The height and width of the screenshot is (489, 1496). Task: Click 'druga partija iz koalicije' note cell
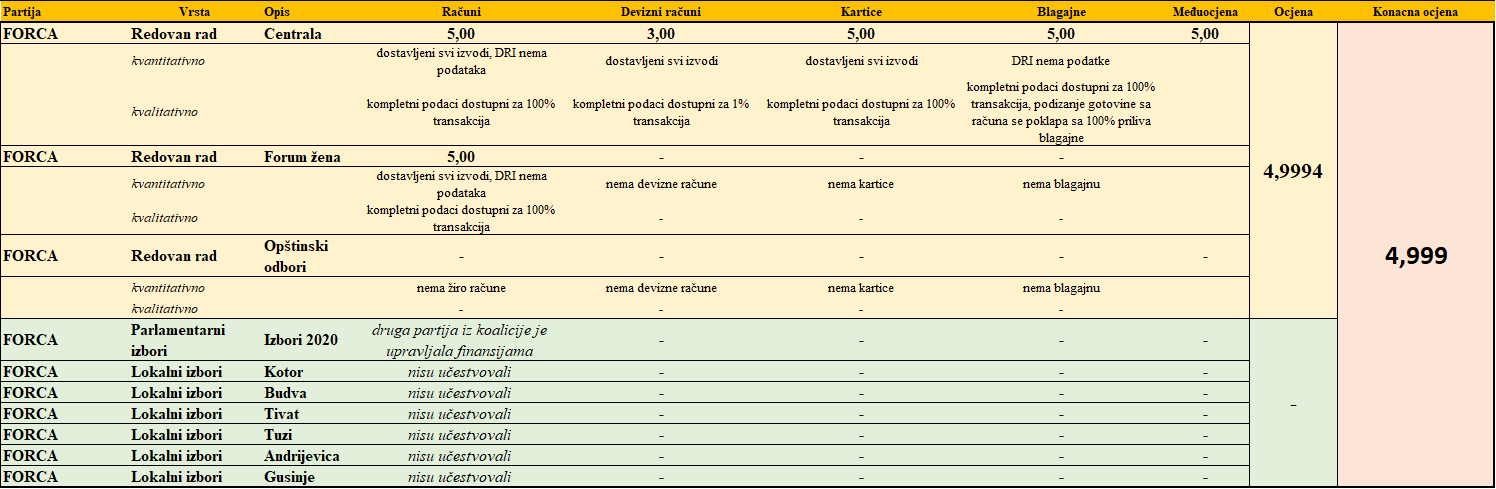(461, 339)
